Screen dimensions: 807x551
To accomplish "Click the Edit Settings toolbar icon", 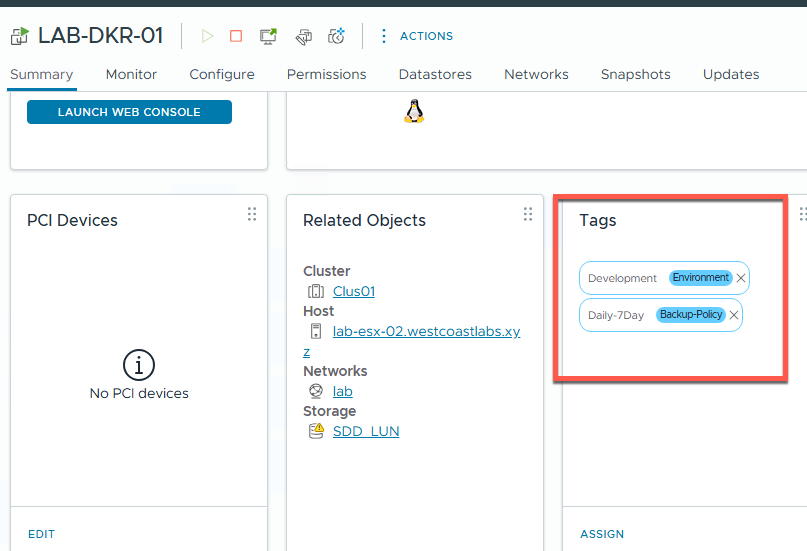I will click(x=303, y=36).
